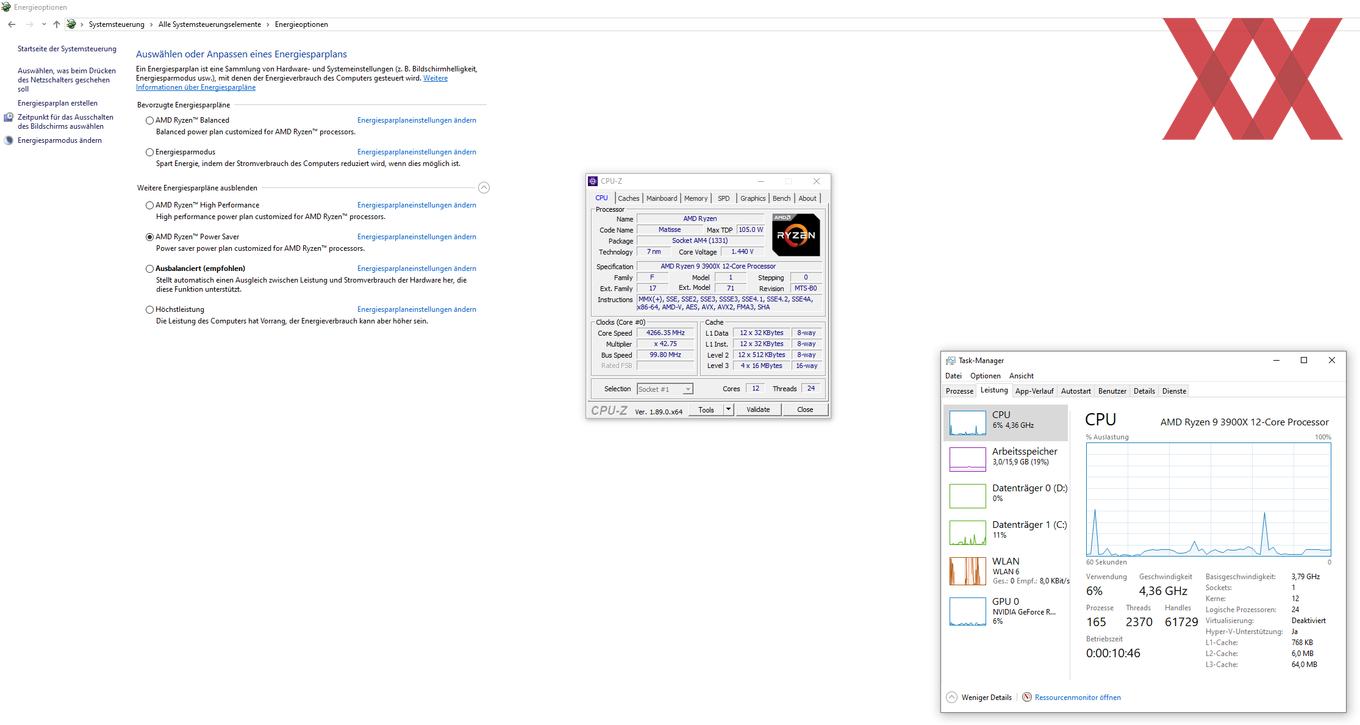The height and width of the screenshot is (725, 1360).
Task: Switch to Graphics tab in CPU-Z
Action: [753, 198]
